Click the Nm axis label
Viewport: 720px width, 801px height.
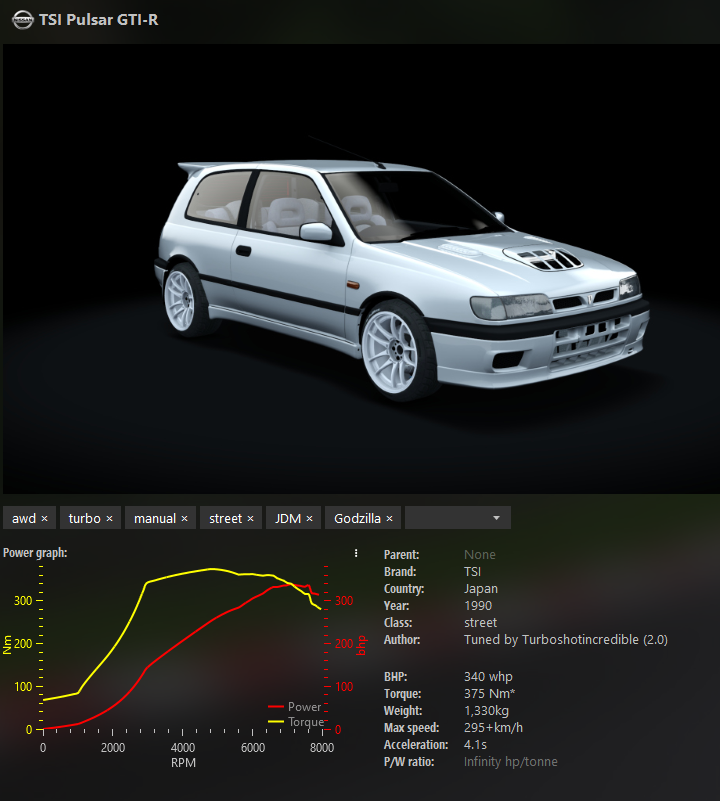[x=7, y=645]
